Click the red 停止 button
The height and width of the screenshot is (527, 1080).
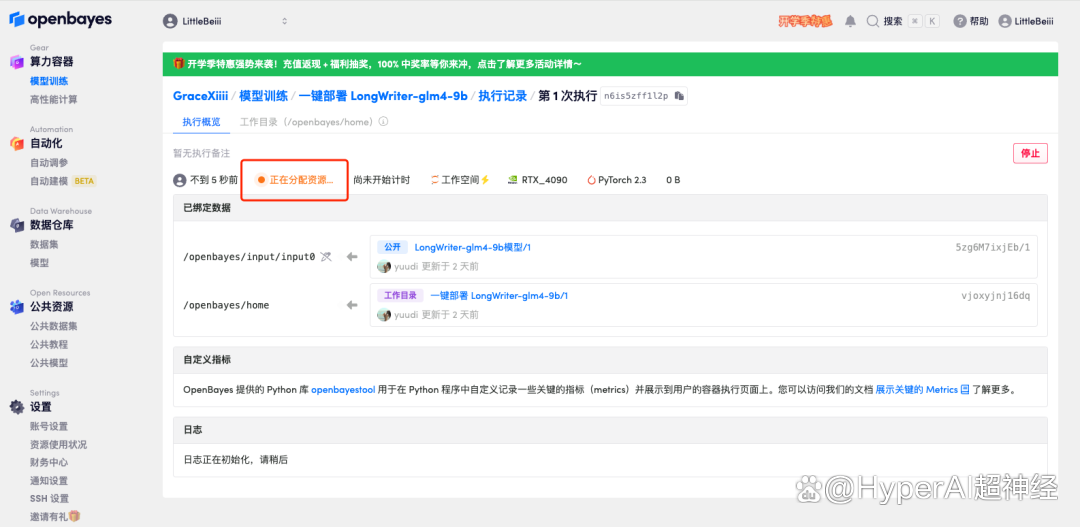[1030, 153]
